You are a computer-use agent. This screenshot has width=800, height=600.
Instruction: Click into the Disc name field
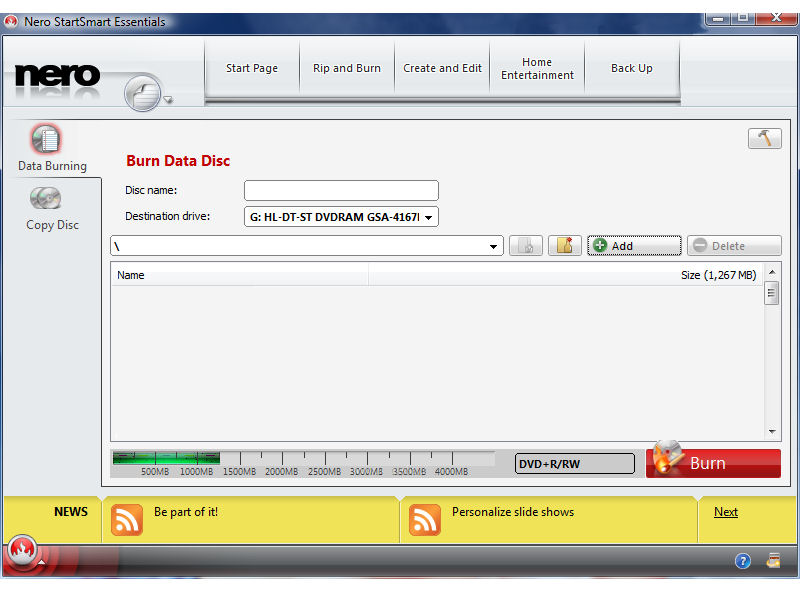pyautogui.click(x=341, y=190)
